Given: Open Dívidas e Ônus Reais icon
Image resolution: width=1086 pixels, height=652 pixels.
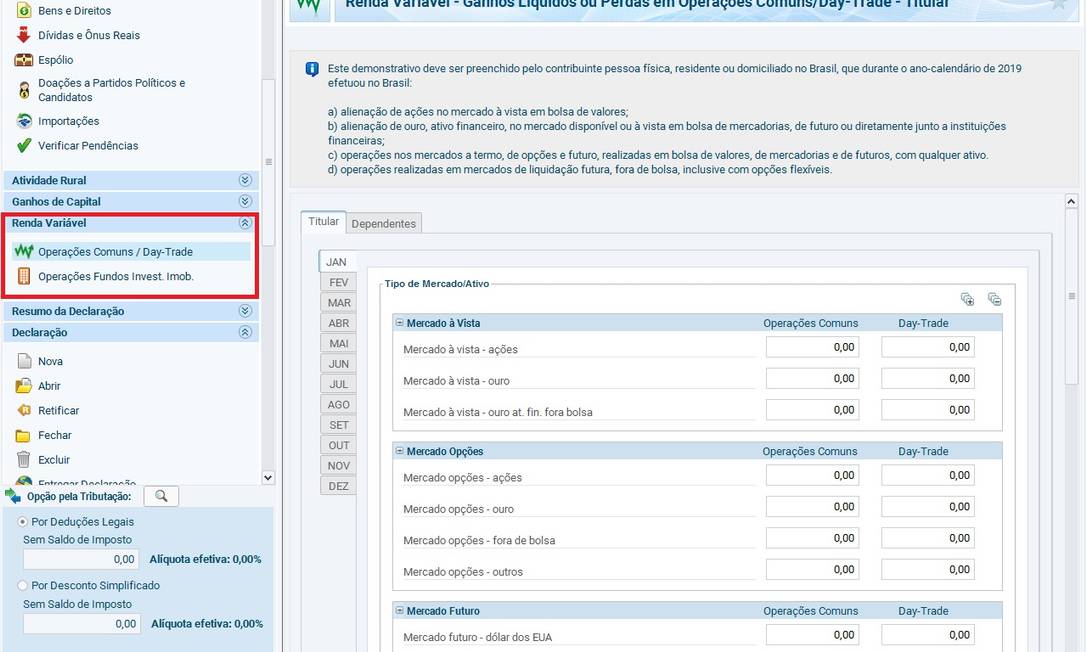Looking at the screenshot, I should 24,35.
